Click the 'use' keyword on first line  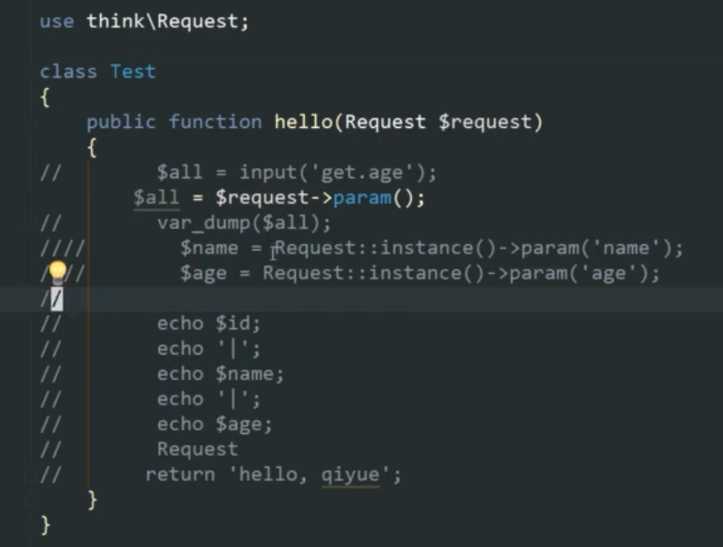click(57, 22)
